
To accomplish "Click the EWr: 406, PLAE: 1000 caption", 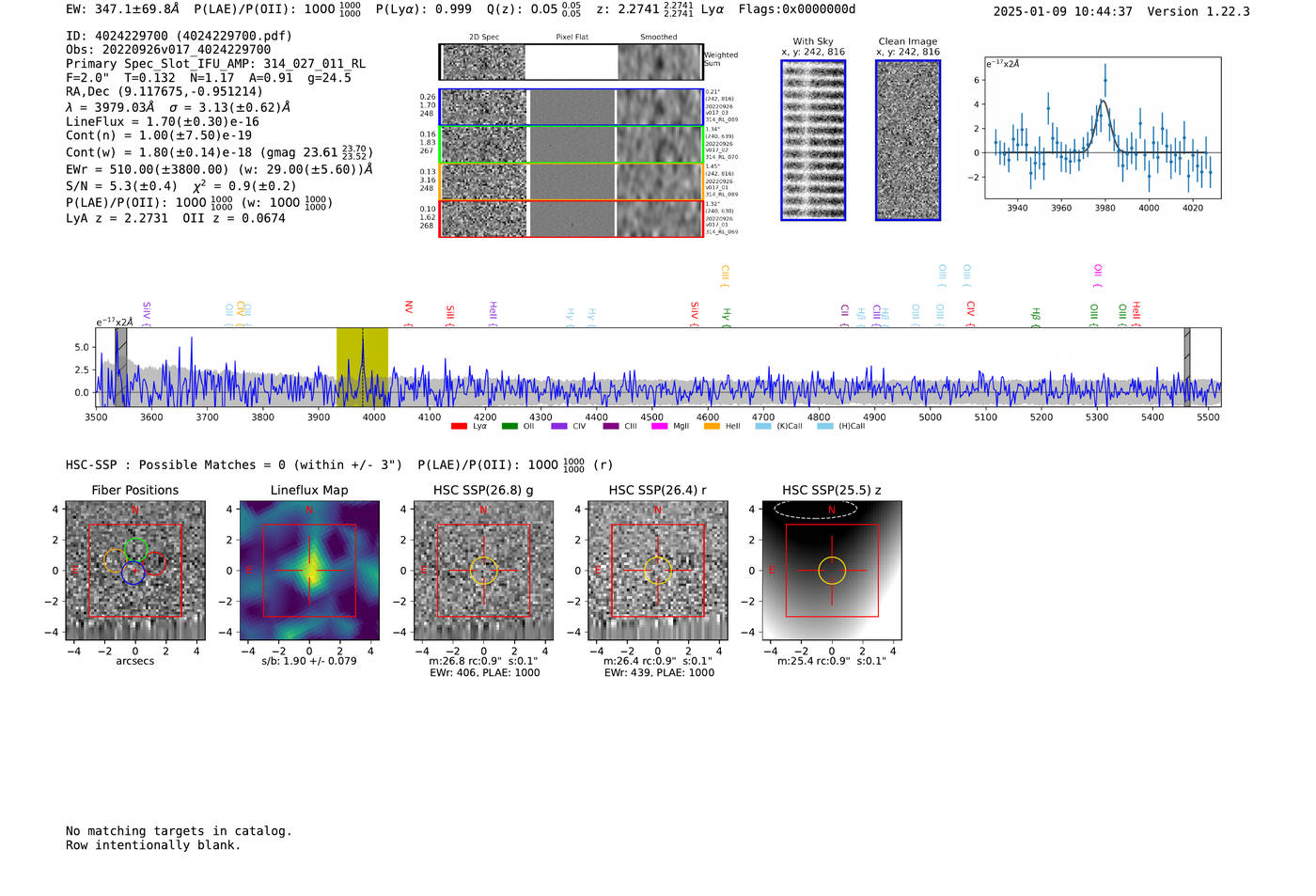I will coord(485,672).
